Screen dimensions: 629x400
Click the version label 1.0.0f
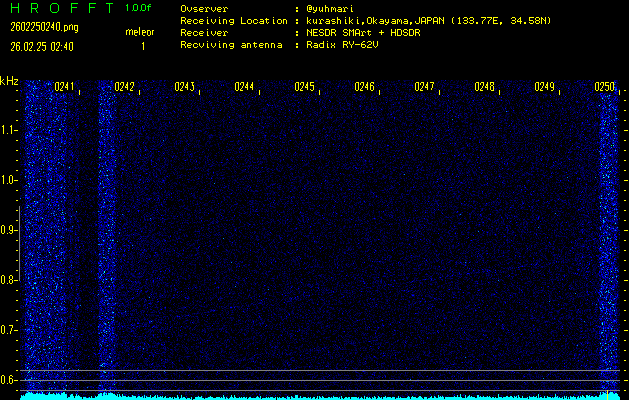tap(138, 8)
